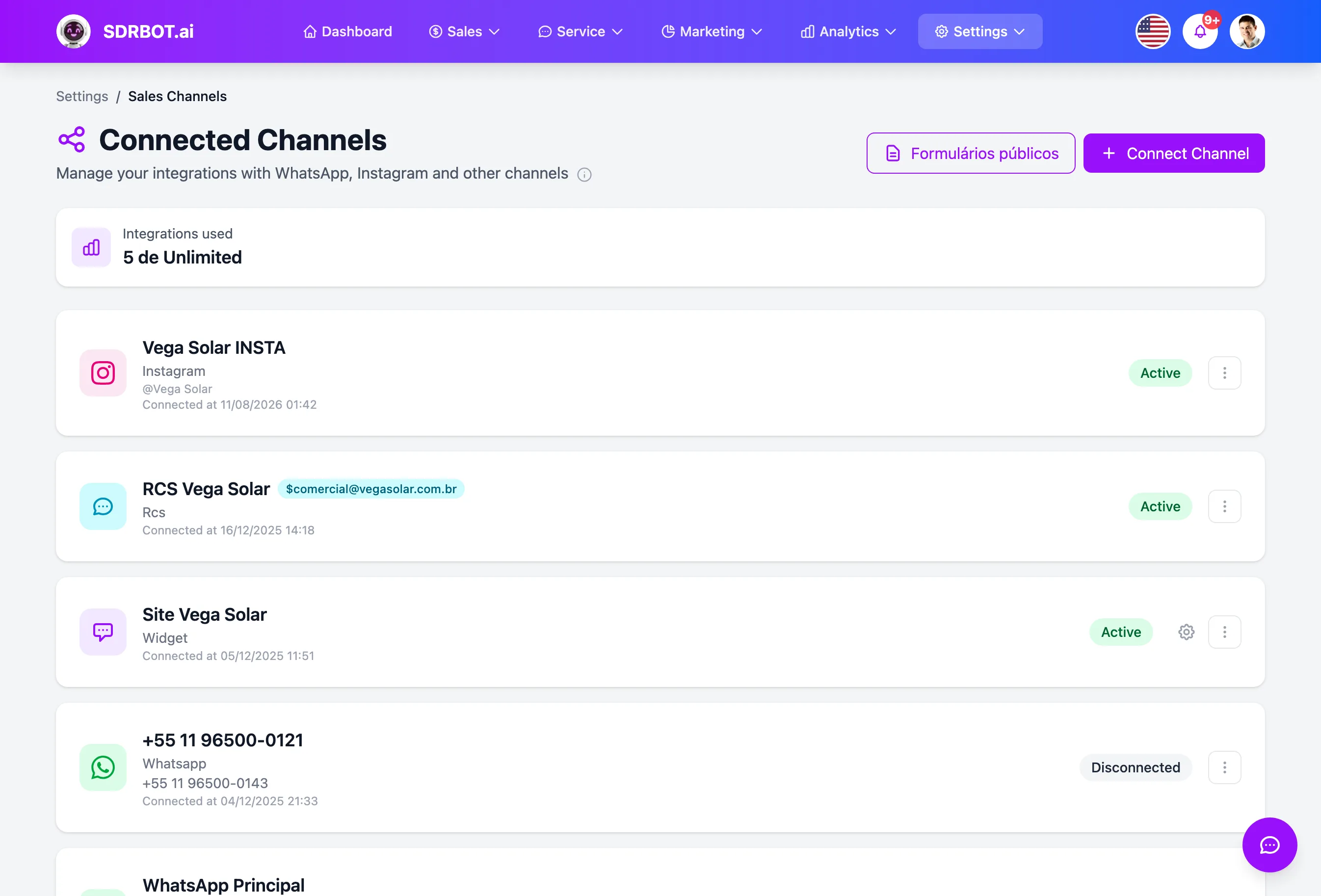Click the Integrations used bar chart icon
The image size is (1321, 896).
(91, 247)
